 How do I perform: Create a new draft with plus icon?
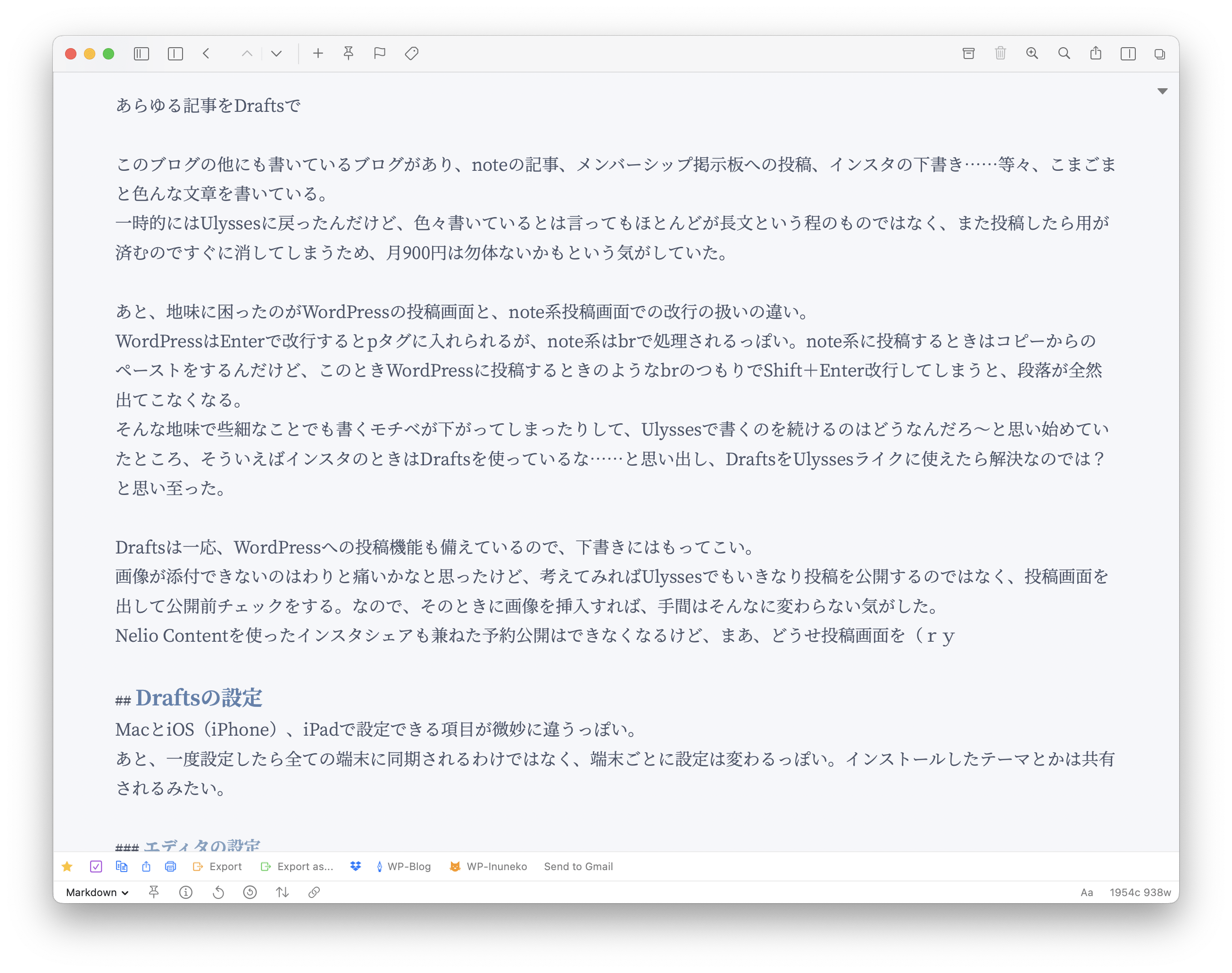(318, 53)
